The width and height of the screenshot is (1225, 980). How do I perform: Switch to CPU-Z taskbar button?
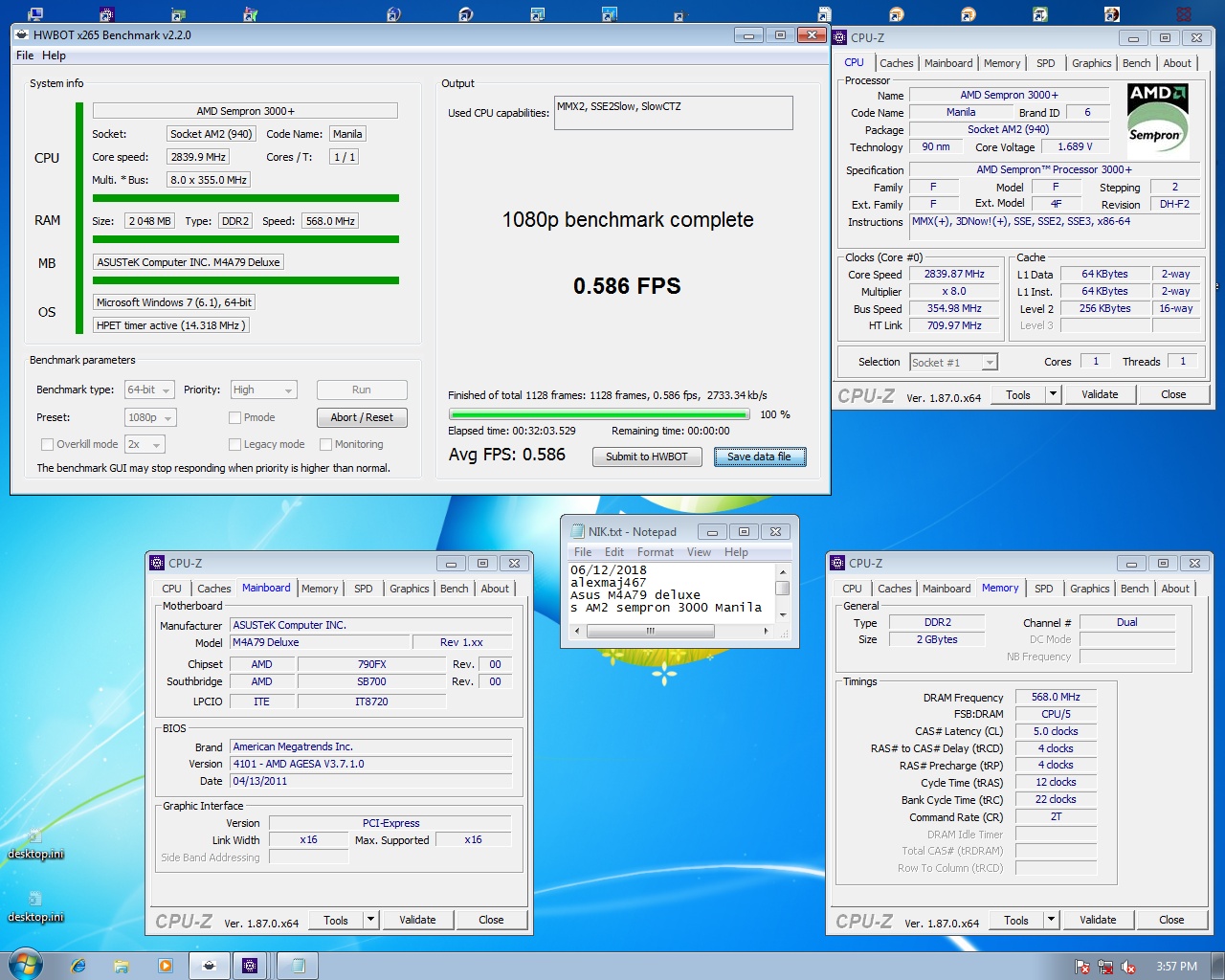click(250, 966)
